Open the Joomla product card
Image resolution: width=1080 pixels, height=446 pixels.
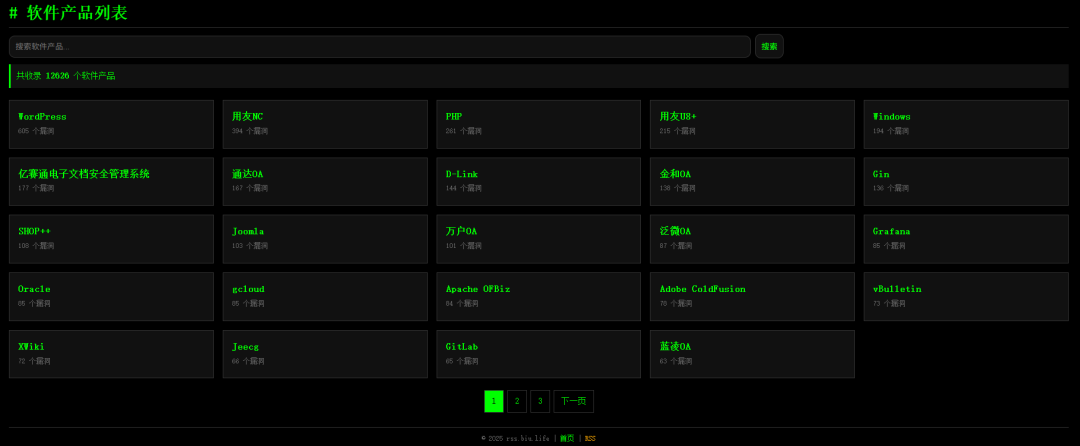click(325, 239)
